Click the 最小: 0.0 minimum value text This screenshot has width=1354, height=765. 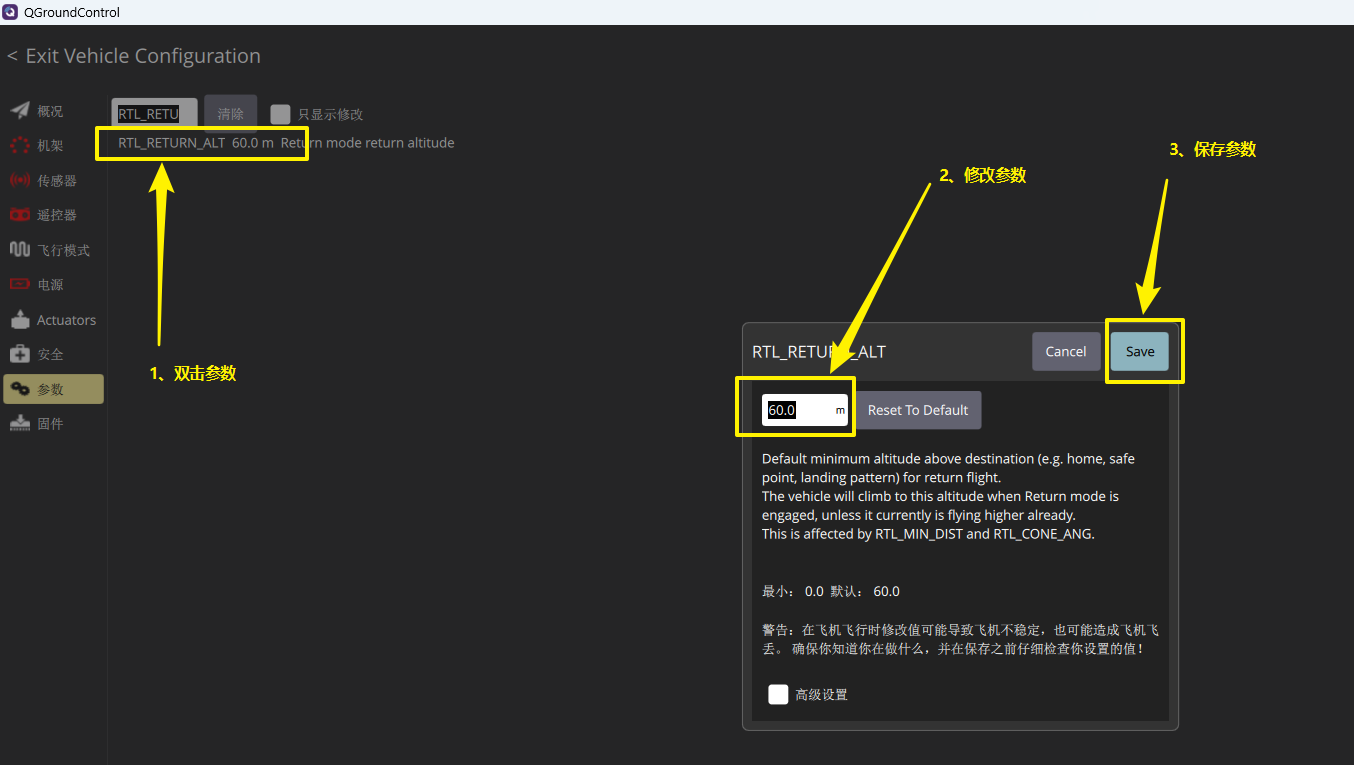coord(793,591)
